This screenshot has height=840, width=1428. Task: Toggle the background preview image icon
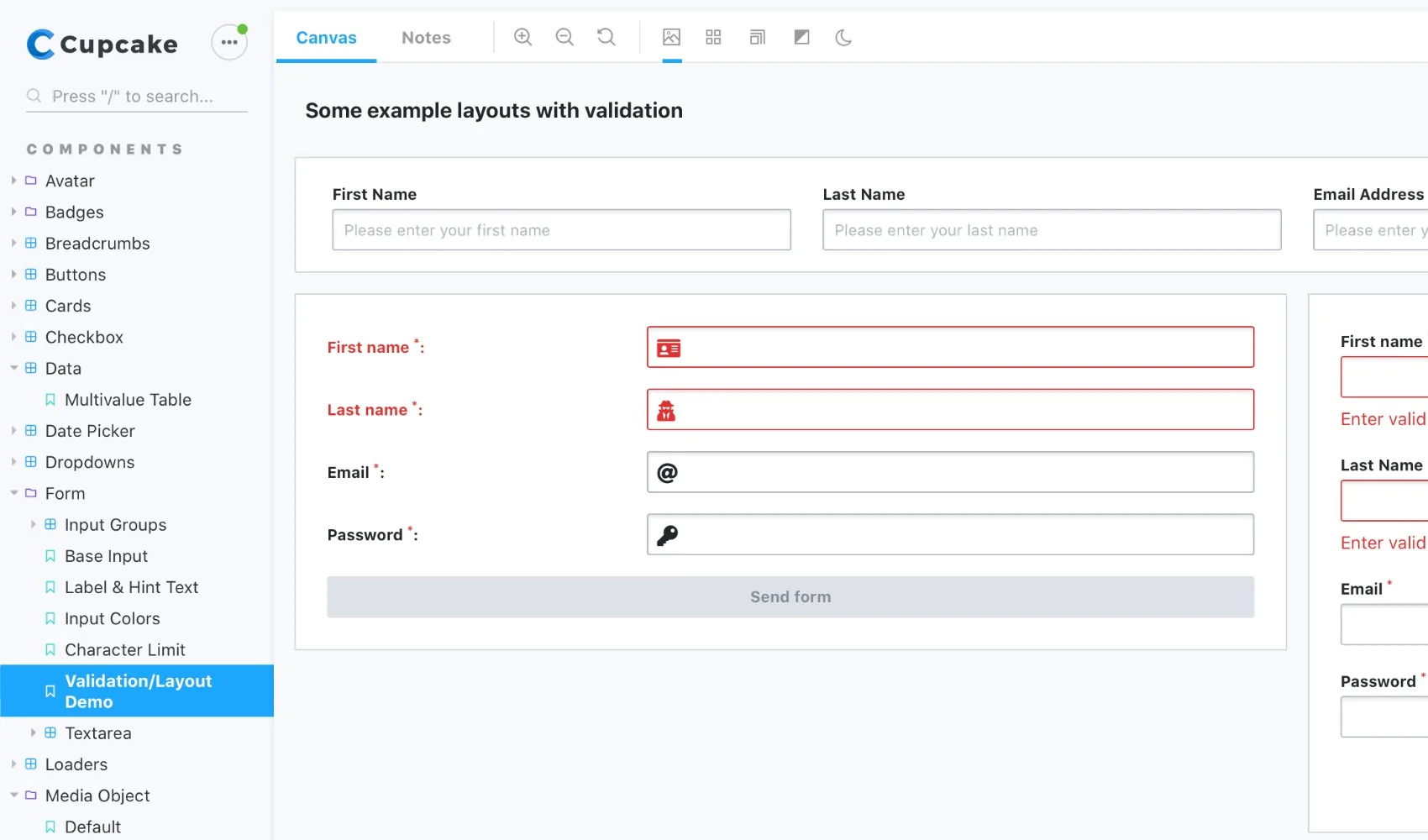(671, 37)
